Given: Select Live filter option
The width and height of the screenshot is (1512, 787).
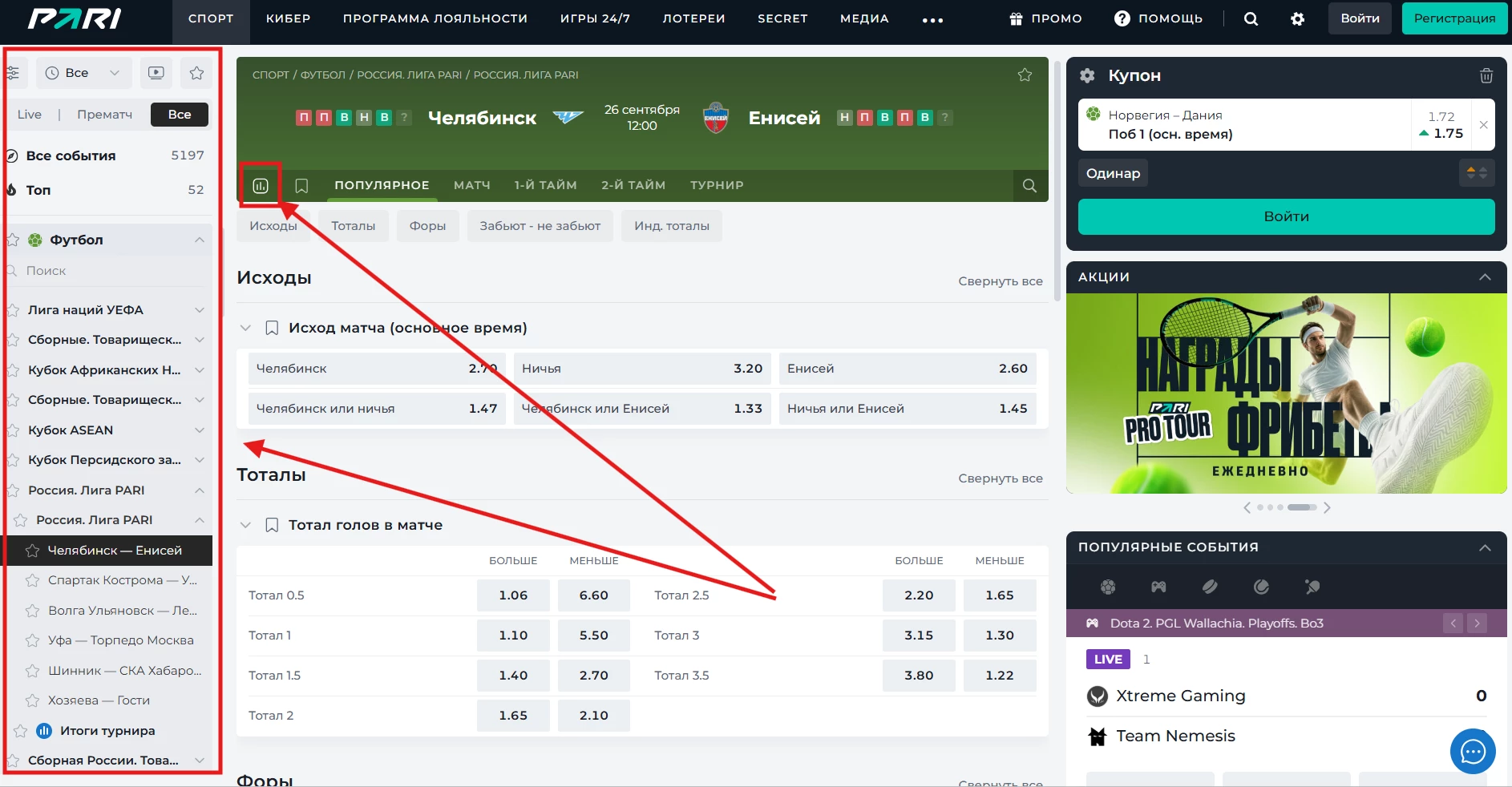Looking at the screenshot, I should pos(30,115).
